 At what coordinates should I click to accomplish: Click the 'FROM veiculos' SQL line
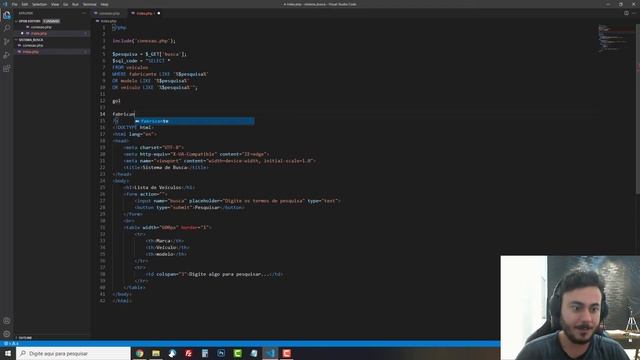(x=130, y=67)
